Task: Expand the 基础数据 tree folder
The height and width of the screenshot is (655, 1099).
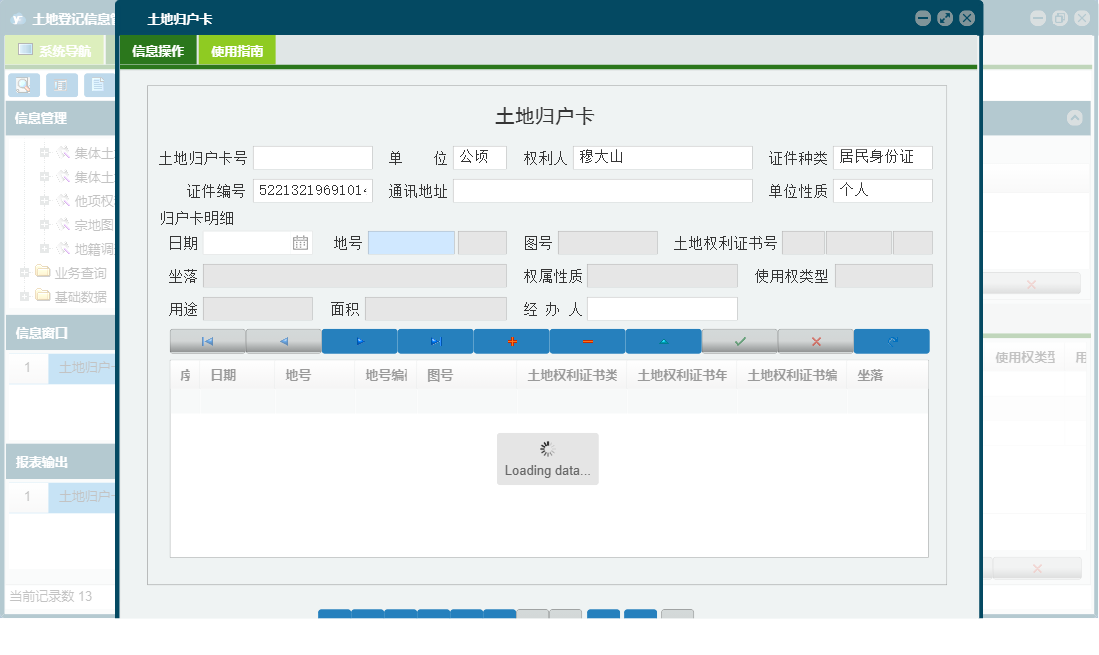Action: [25, 296]
